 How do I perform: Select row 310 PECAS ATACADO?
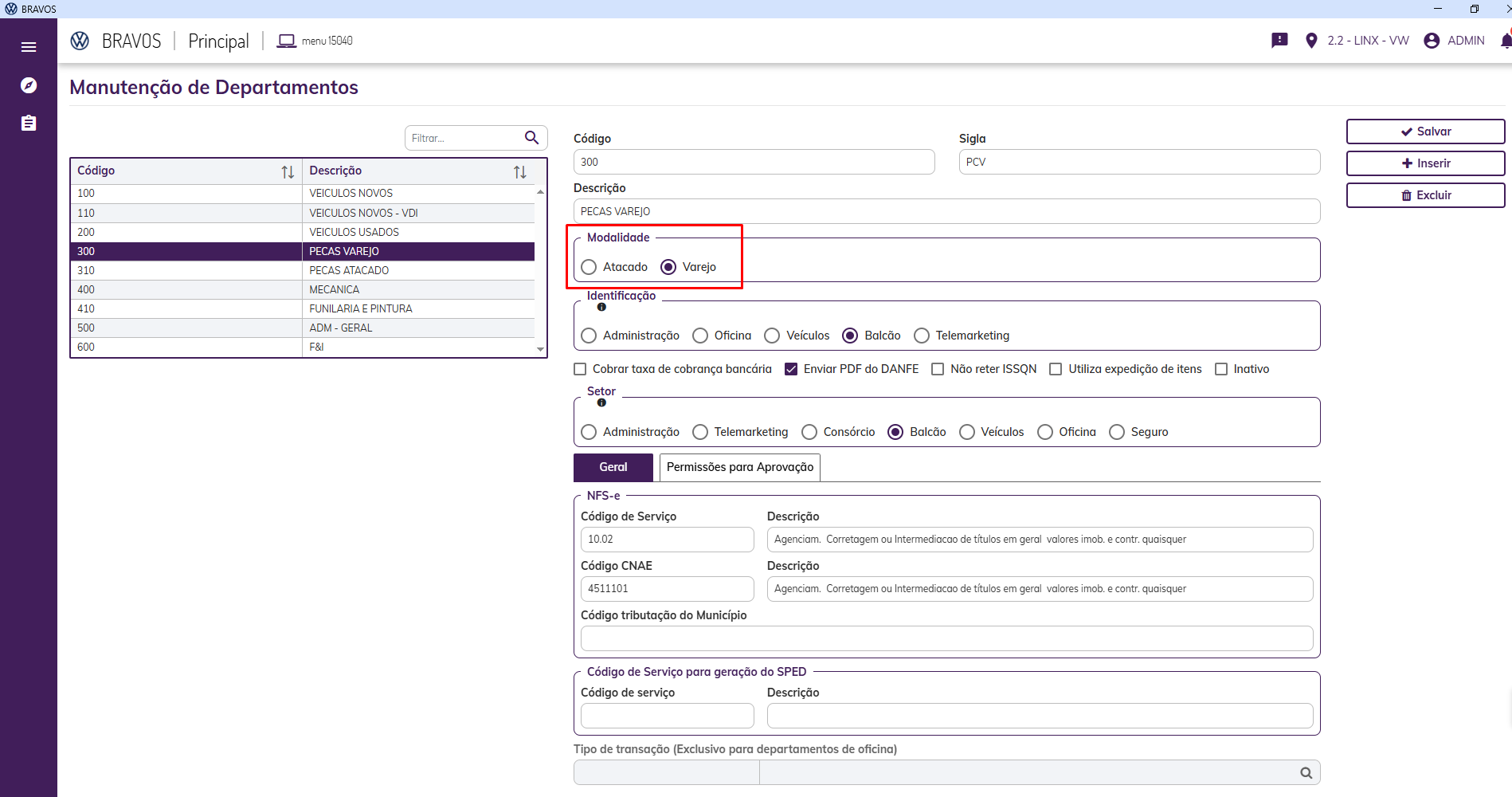click(x=303, y=270)
